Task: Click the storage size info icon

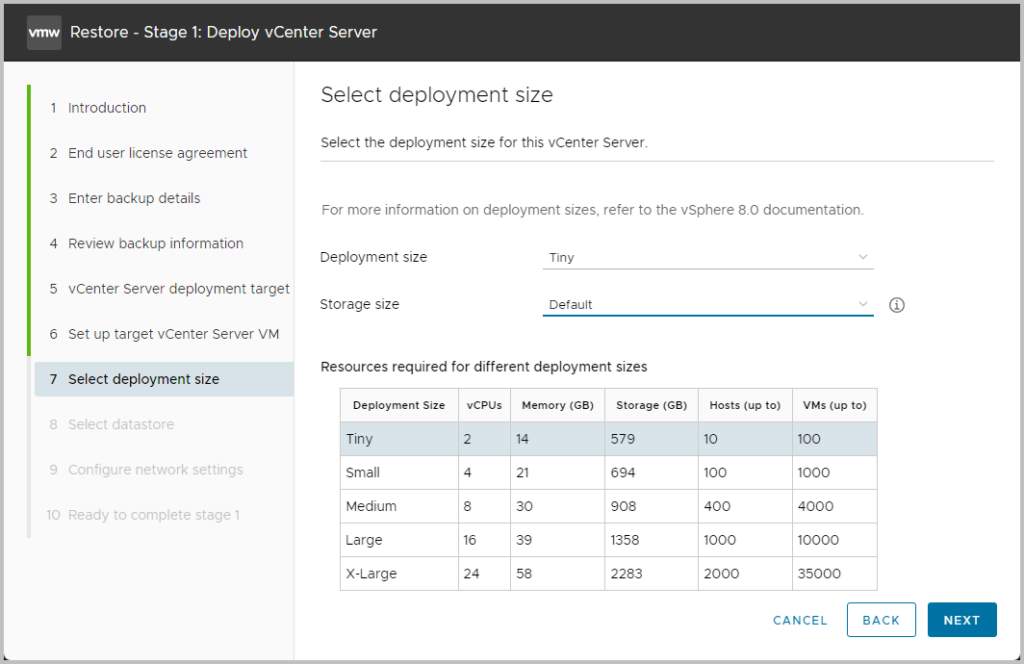Action: (897, 305)
